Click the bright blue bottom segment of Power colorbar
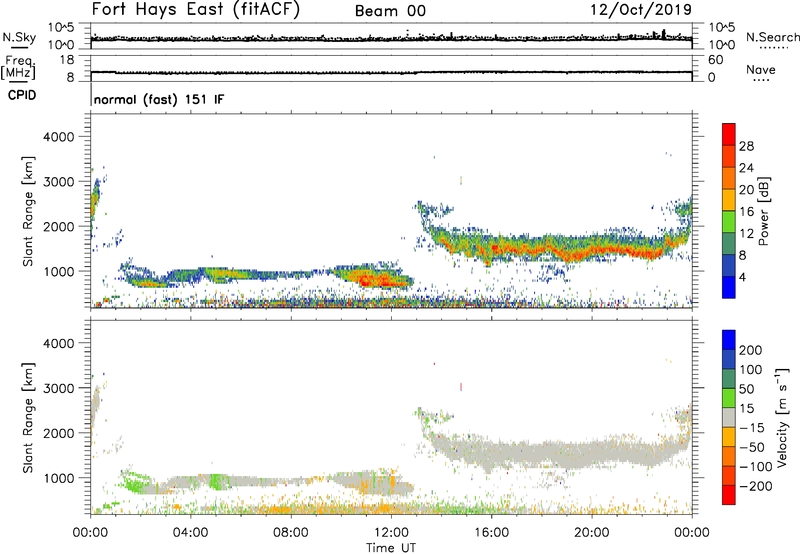 click(729, 287)
